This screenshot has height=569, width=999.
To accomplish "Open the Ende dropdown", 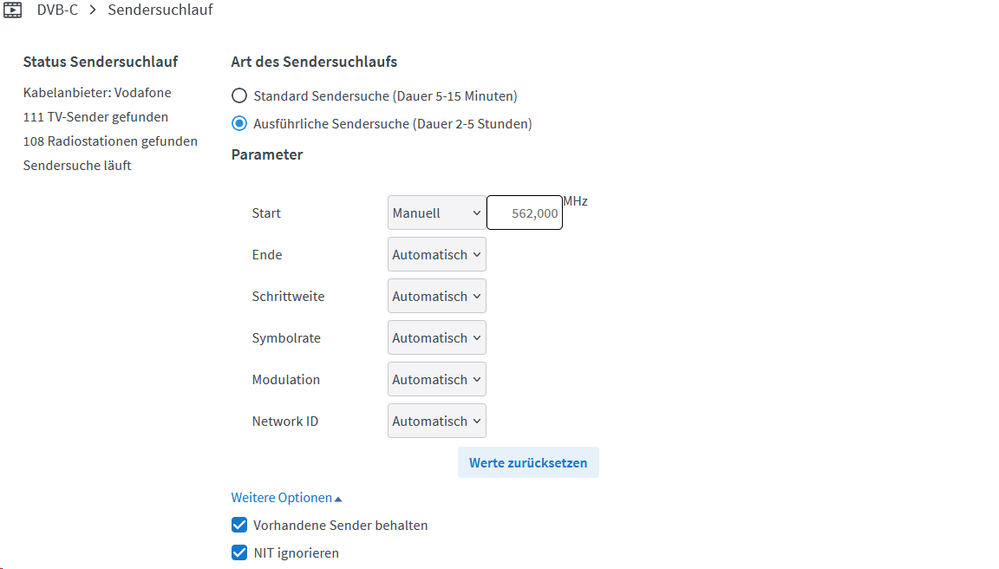I will 437,255.
